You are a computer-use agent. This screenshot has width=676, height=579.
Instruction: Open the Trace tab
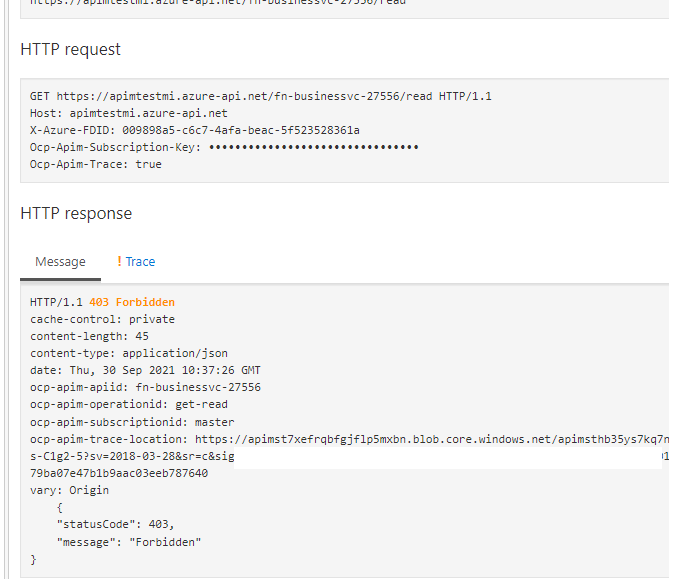tap(140, 262)
